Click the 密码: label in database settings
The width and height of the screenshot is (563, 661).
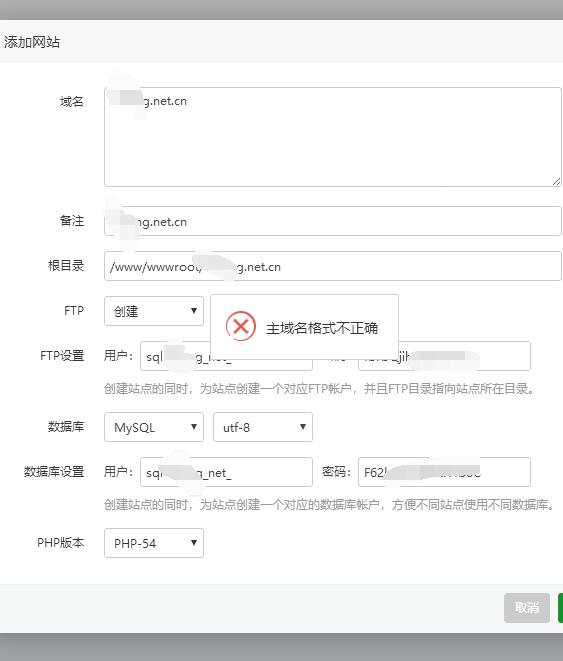[336, 472]
